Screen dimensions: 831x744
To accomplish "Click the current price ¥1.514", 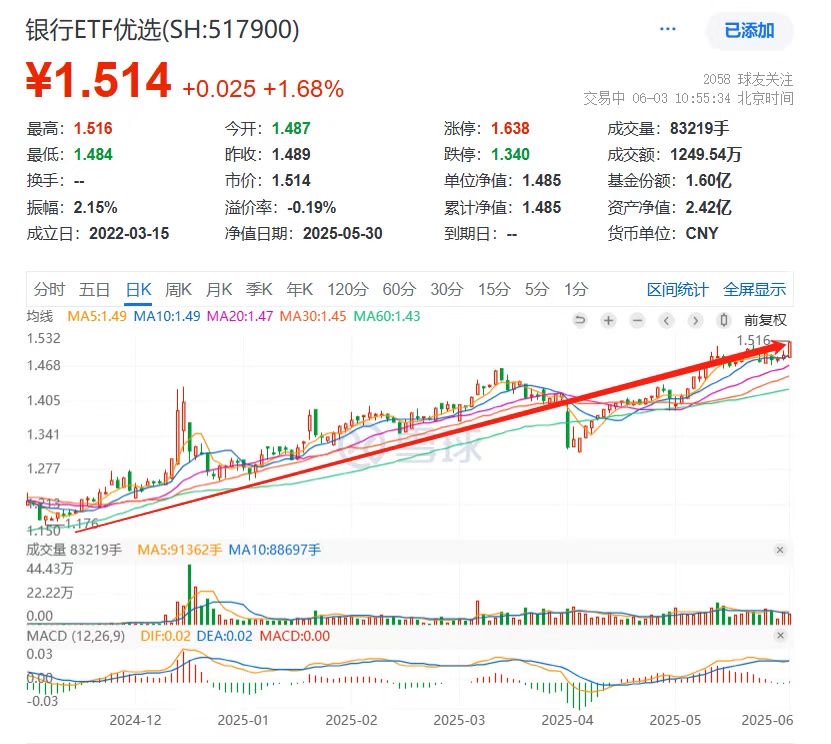I will tap(99, 81).
